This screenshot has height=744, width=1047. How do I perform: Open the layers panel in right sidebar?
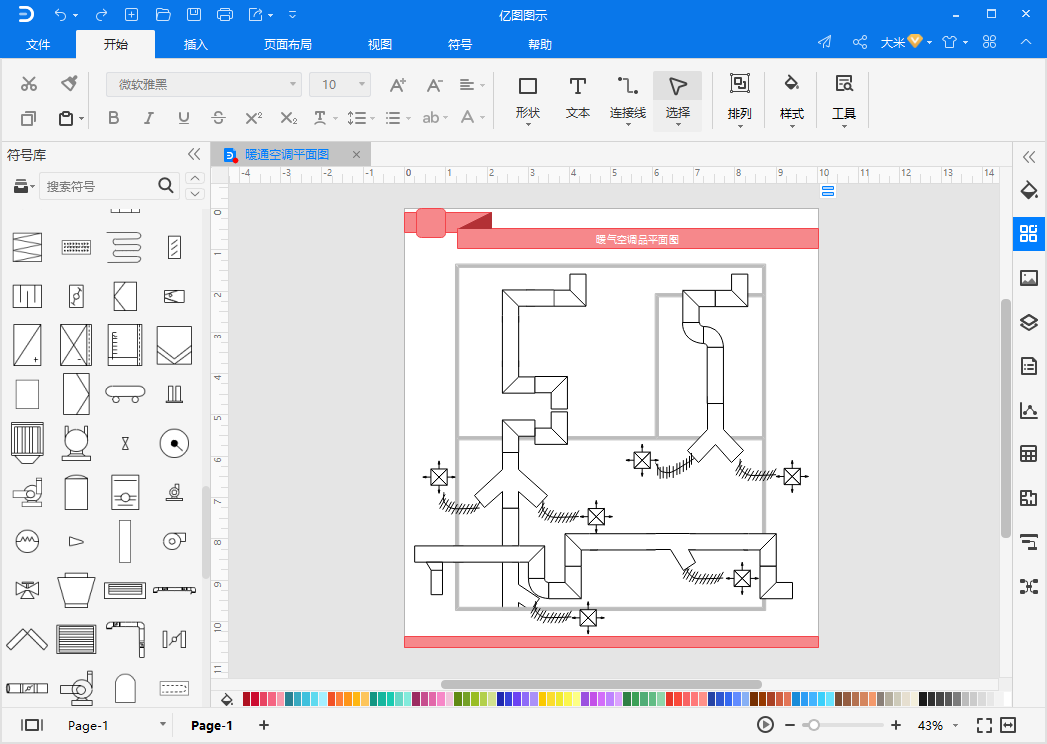[1029, 323]
